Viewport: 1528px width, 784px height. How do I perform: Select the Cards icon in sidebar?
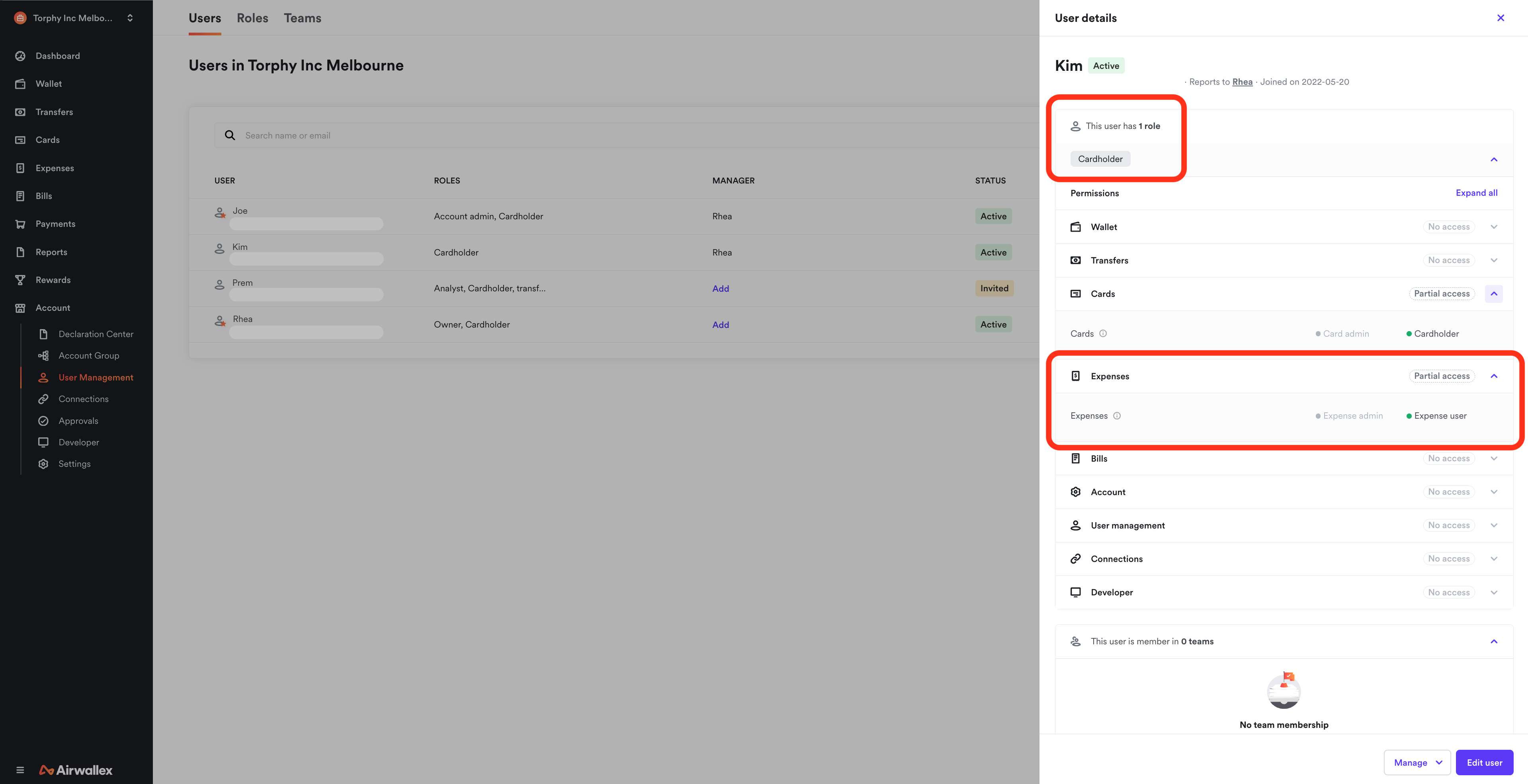pos(20,139)
